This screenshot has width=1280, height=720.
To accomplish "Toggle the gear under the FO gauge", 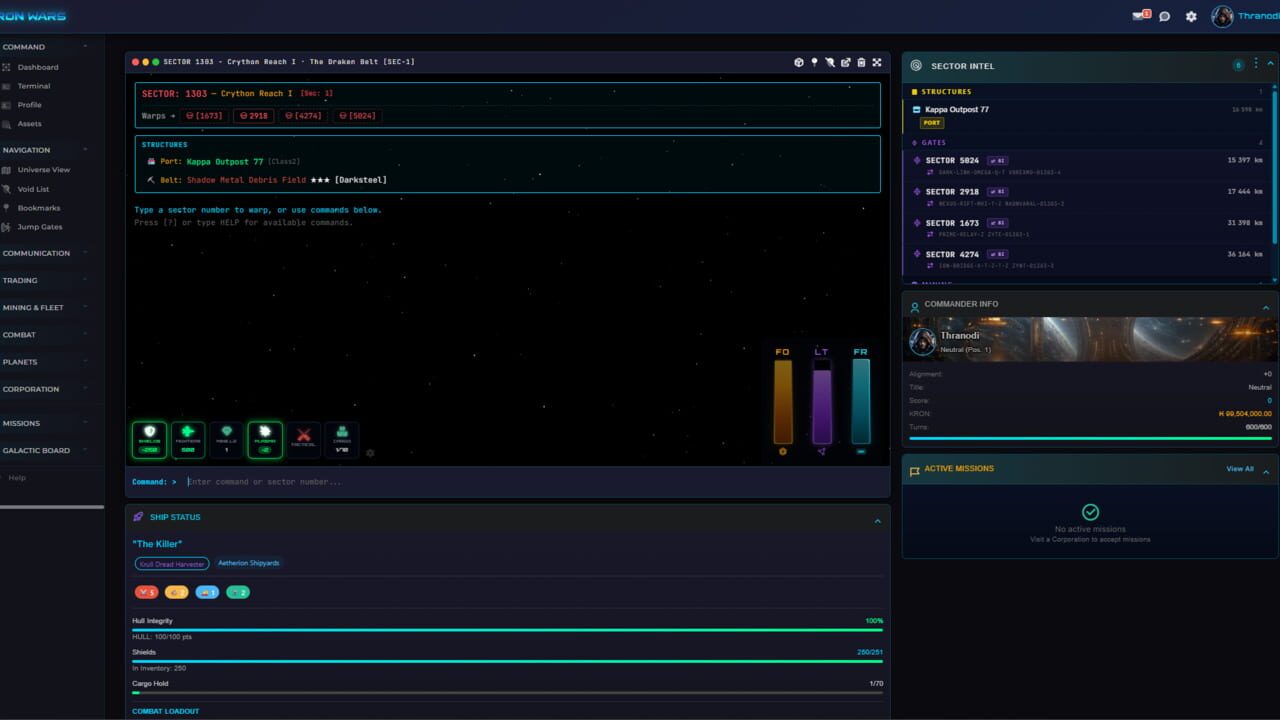I will (782, 452).
